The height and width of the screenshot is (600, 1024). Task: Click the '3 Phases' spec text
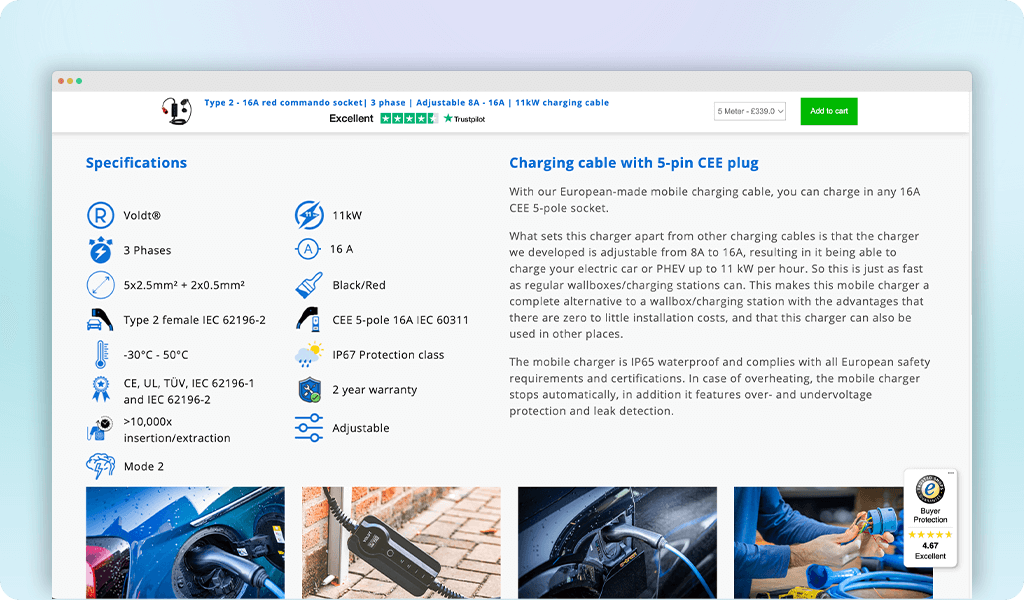click(148, 250)
